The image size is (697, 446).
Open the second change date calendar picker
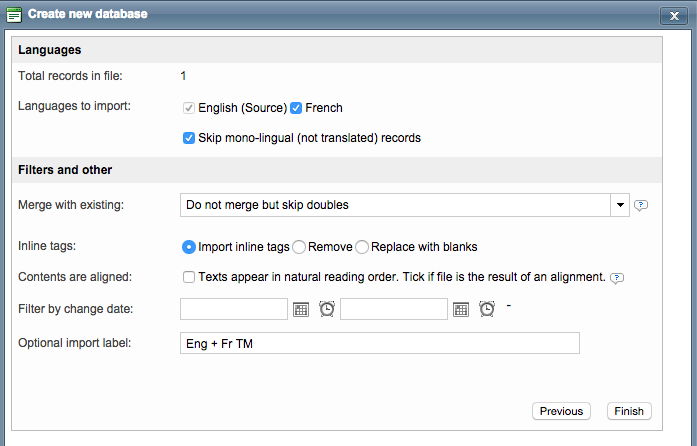[461, 309]
